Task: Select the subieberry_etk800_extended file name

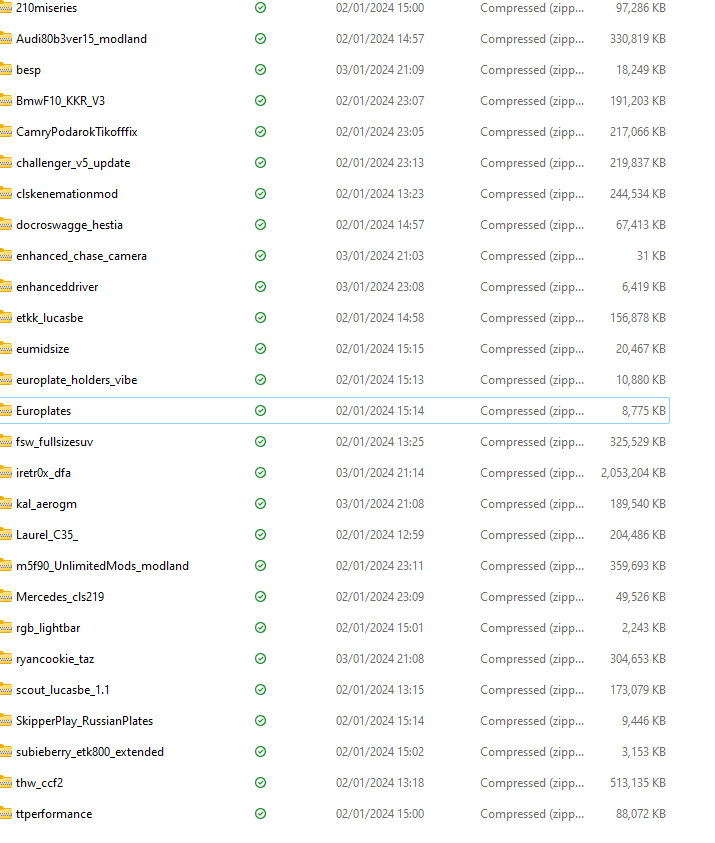Action: tap(90, 752)
